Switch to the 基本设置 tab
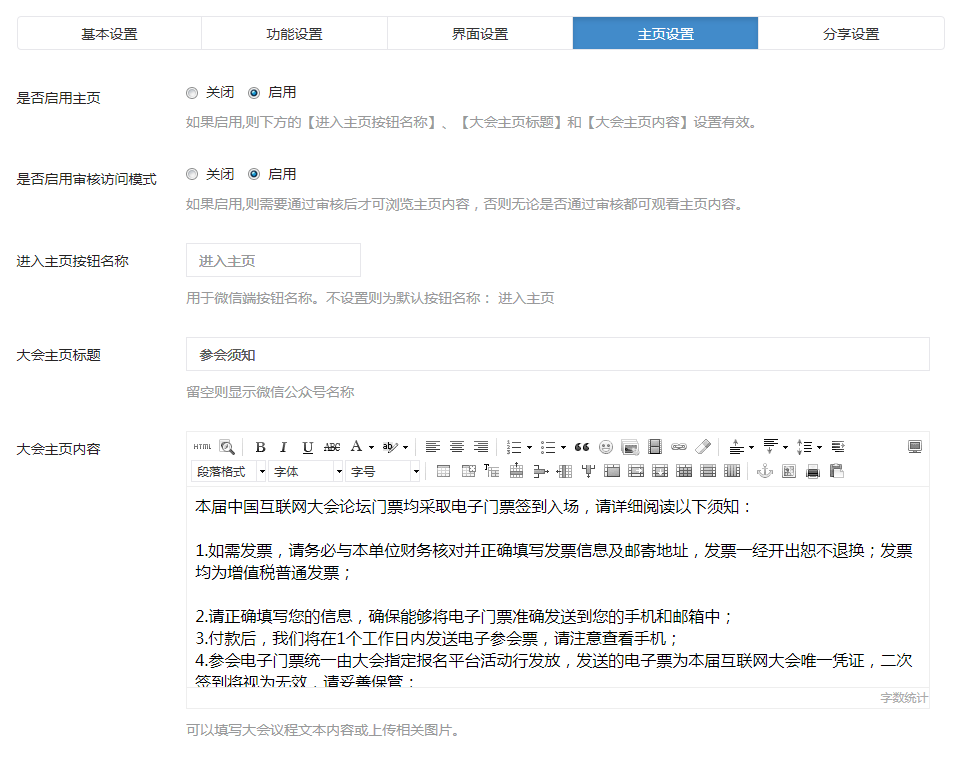 [109, 34]
